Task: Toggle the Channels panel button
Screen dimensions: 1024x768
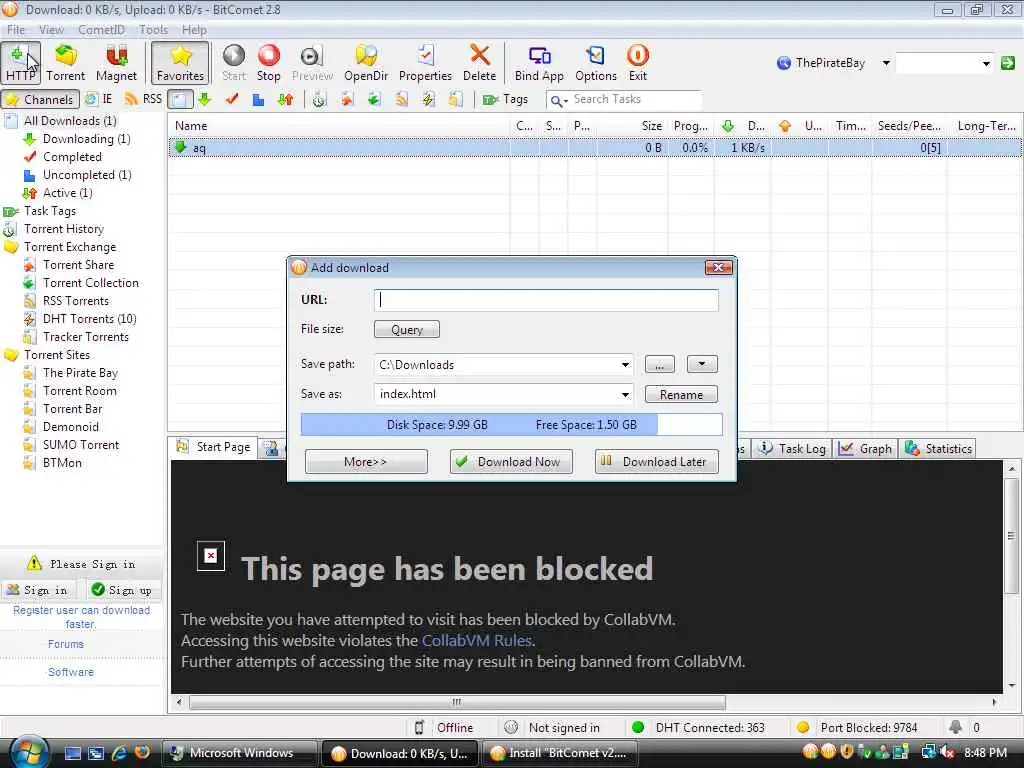Action: point(40,99)
